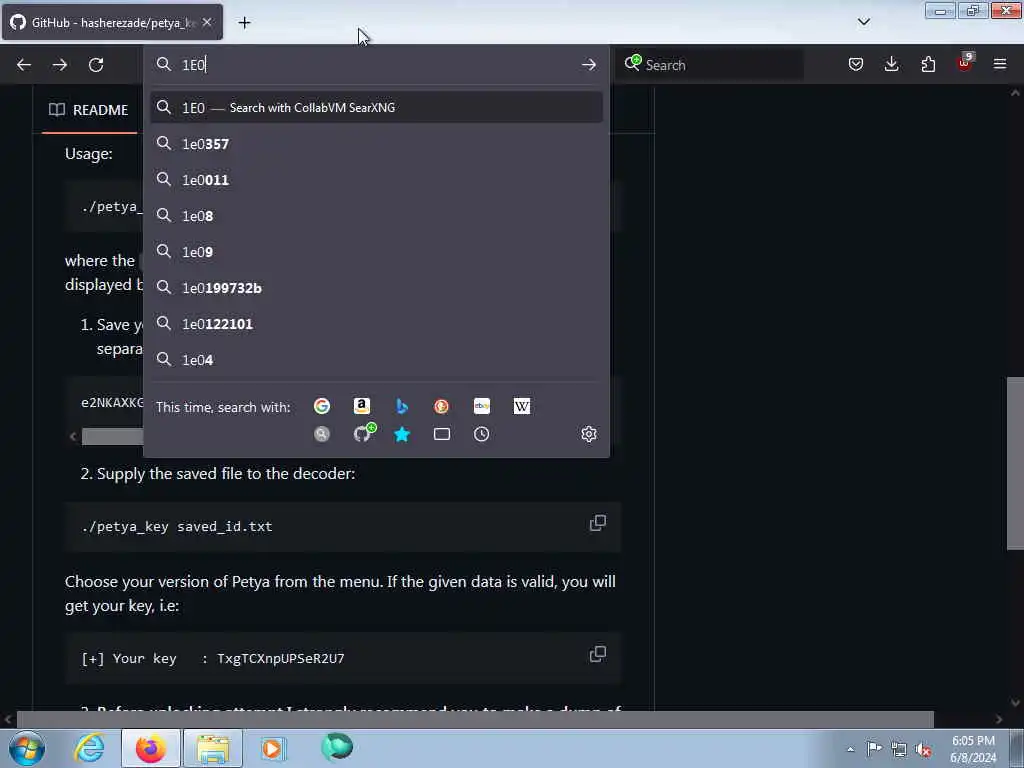This screenshot has height=768, width=1024.
Task: Open search settings gear
Action: tap(588, 434)
